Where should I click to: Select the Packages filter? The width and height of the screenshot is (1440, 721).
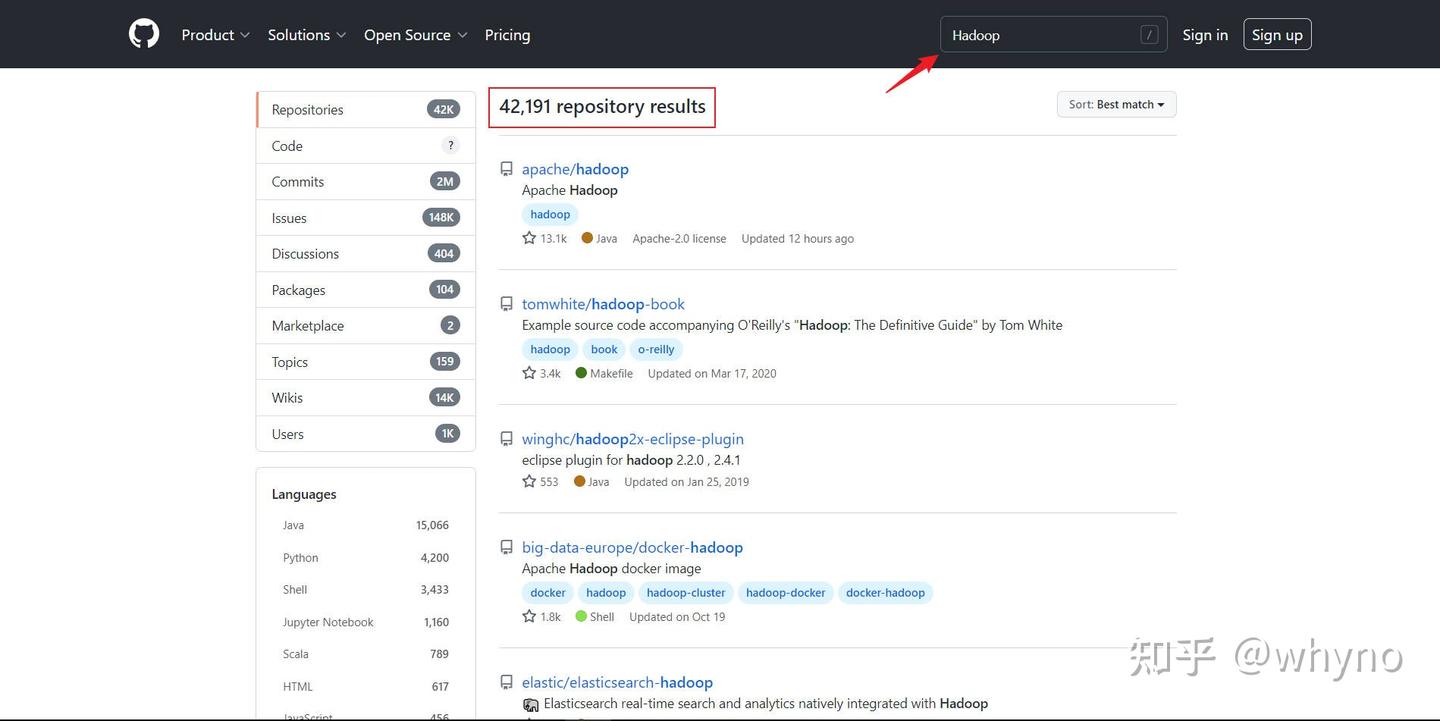(x=366, y=290)
